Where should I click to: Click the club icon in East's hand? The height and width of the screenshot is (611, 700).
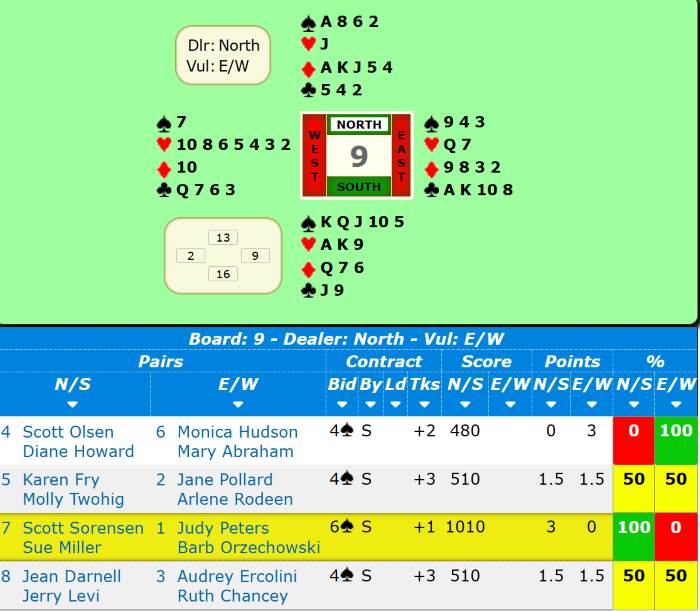[x=431, y=190]
